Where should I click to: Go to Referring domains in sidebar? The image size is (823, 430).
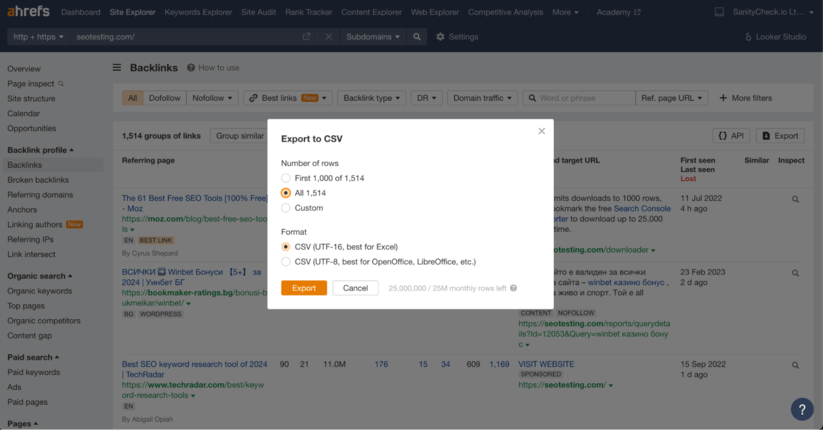40,195
